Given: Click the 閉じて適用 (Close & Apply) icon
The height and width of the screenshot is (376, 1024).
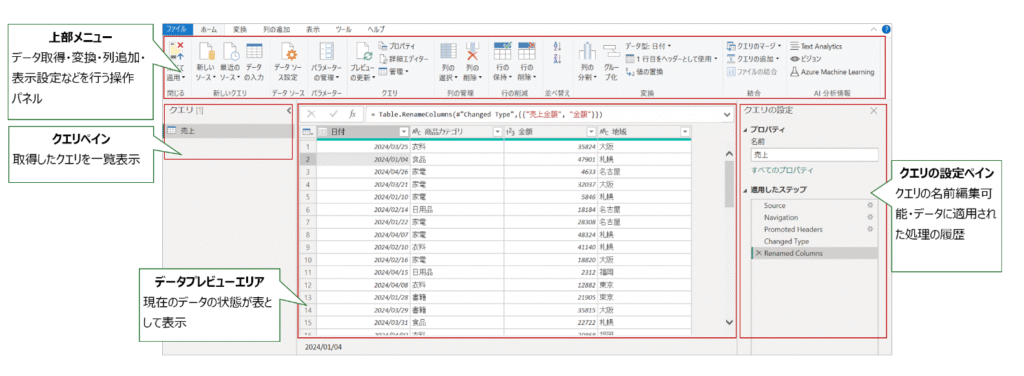Looking at the screenshot, I should (176, 52).
